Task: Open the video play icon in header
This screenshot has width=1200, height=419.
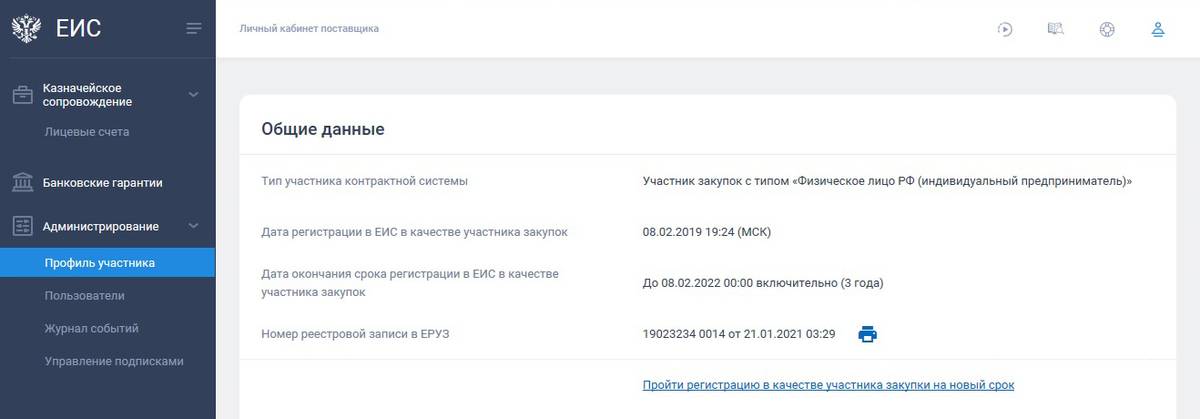Action: 1005,29
